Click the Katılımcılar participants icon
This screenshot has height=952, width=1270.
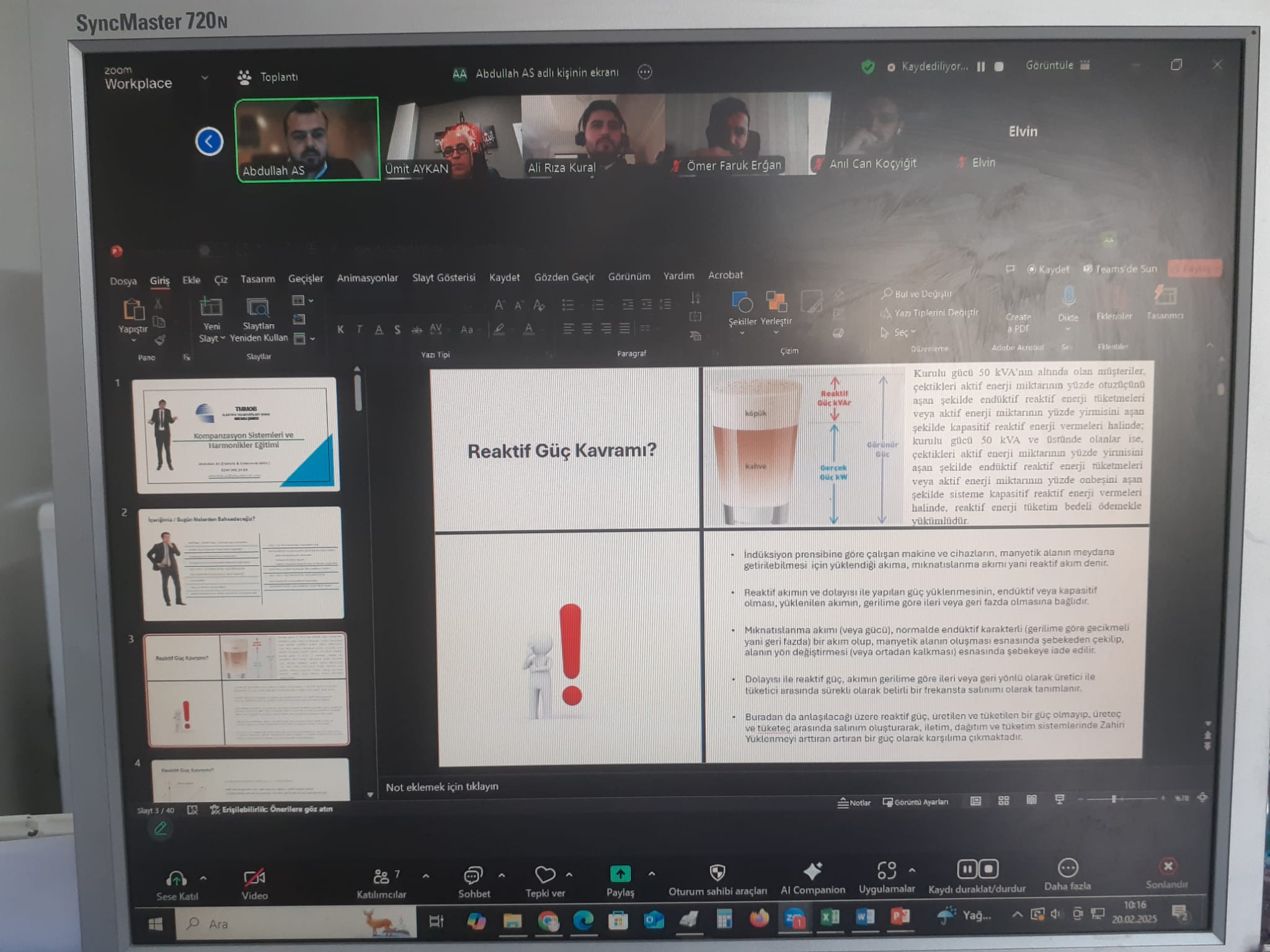click(381, 876)
